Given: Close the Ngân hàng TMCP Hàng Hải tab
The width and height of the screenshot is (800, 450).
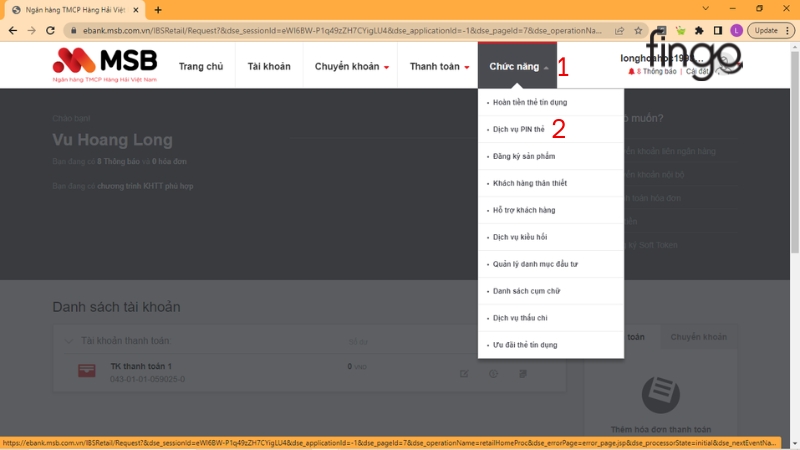Looking at the screenshot, I should (x=136, y=10).
